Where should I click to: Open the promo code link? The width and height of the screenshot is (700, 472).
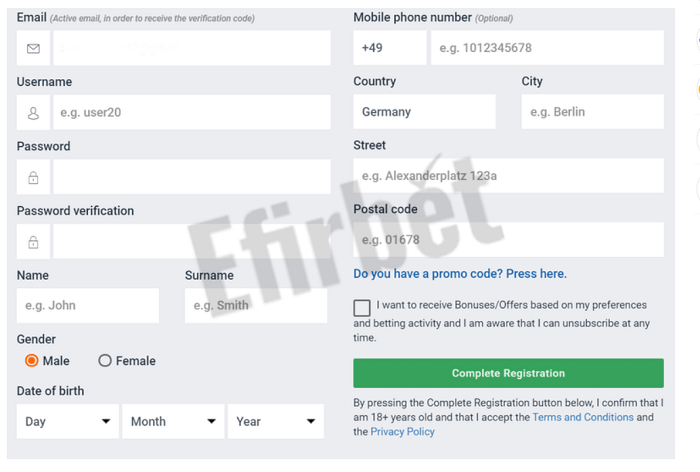pyautogui.click(x=460, y=274)
